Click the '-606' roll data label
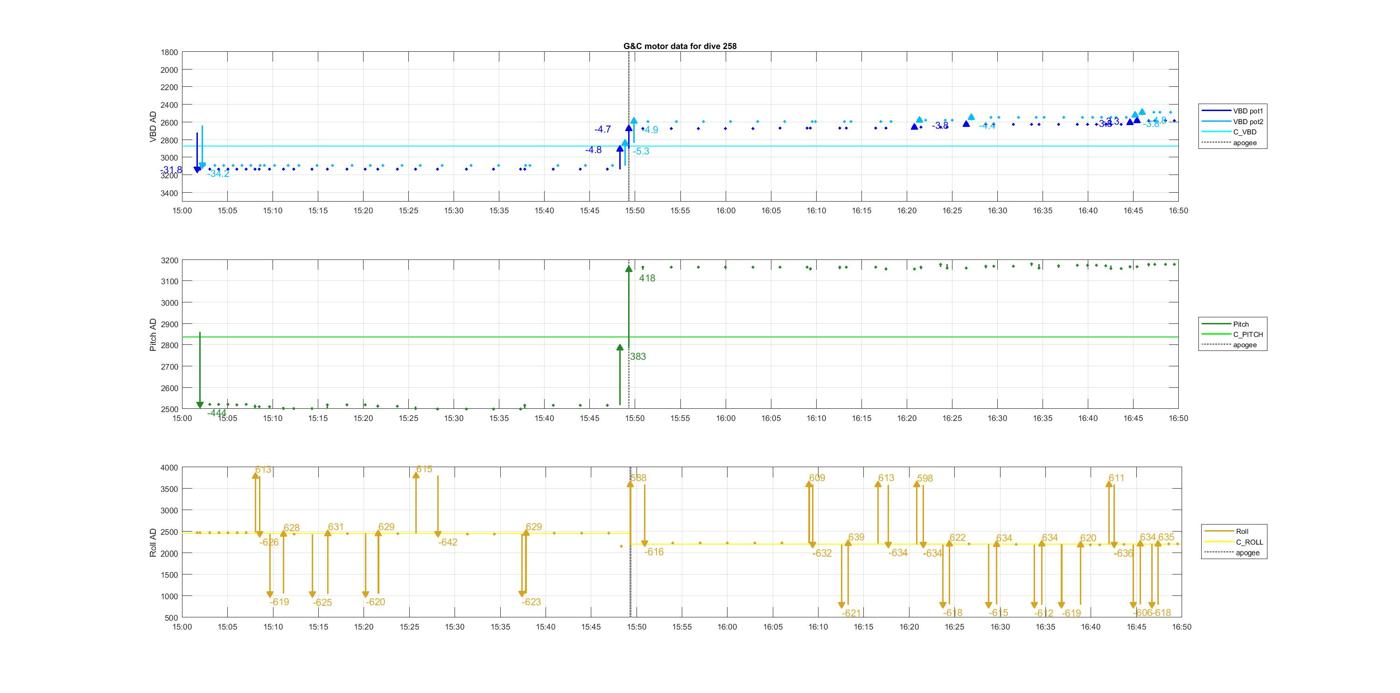 point(1144,613)
